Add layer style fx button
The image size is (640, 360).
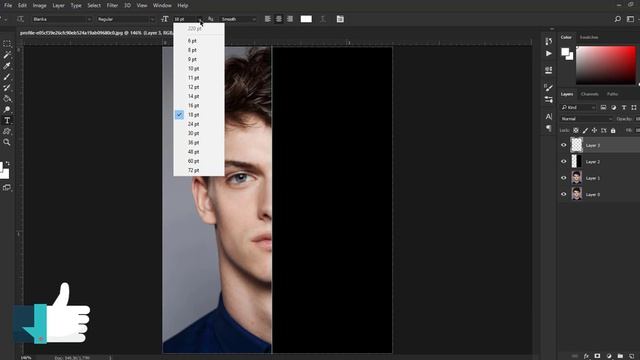[586, 356]
